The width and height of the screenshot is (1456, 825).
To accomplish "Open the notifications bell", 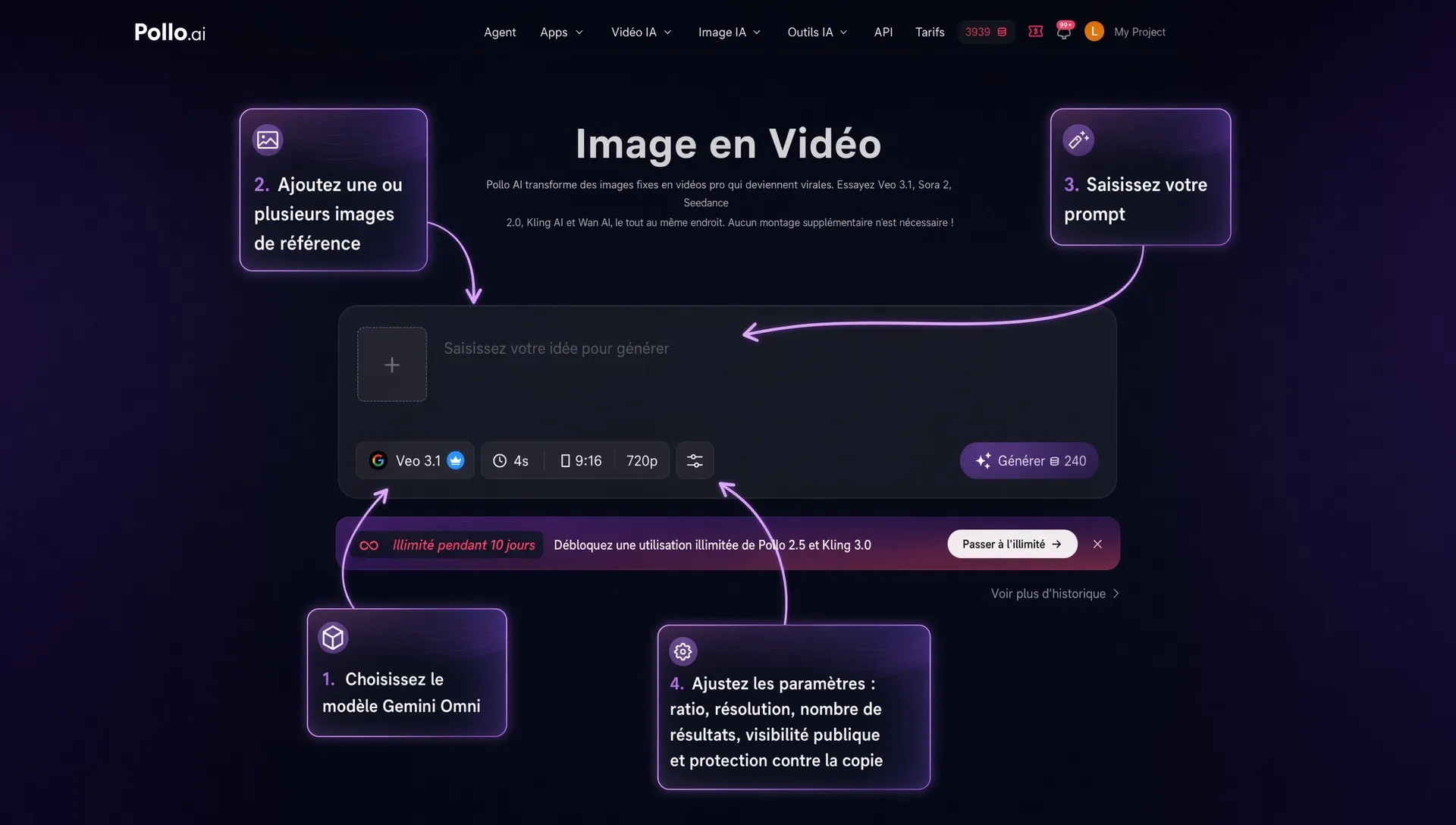I will (1064, 31).
